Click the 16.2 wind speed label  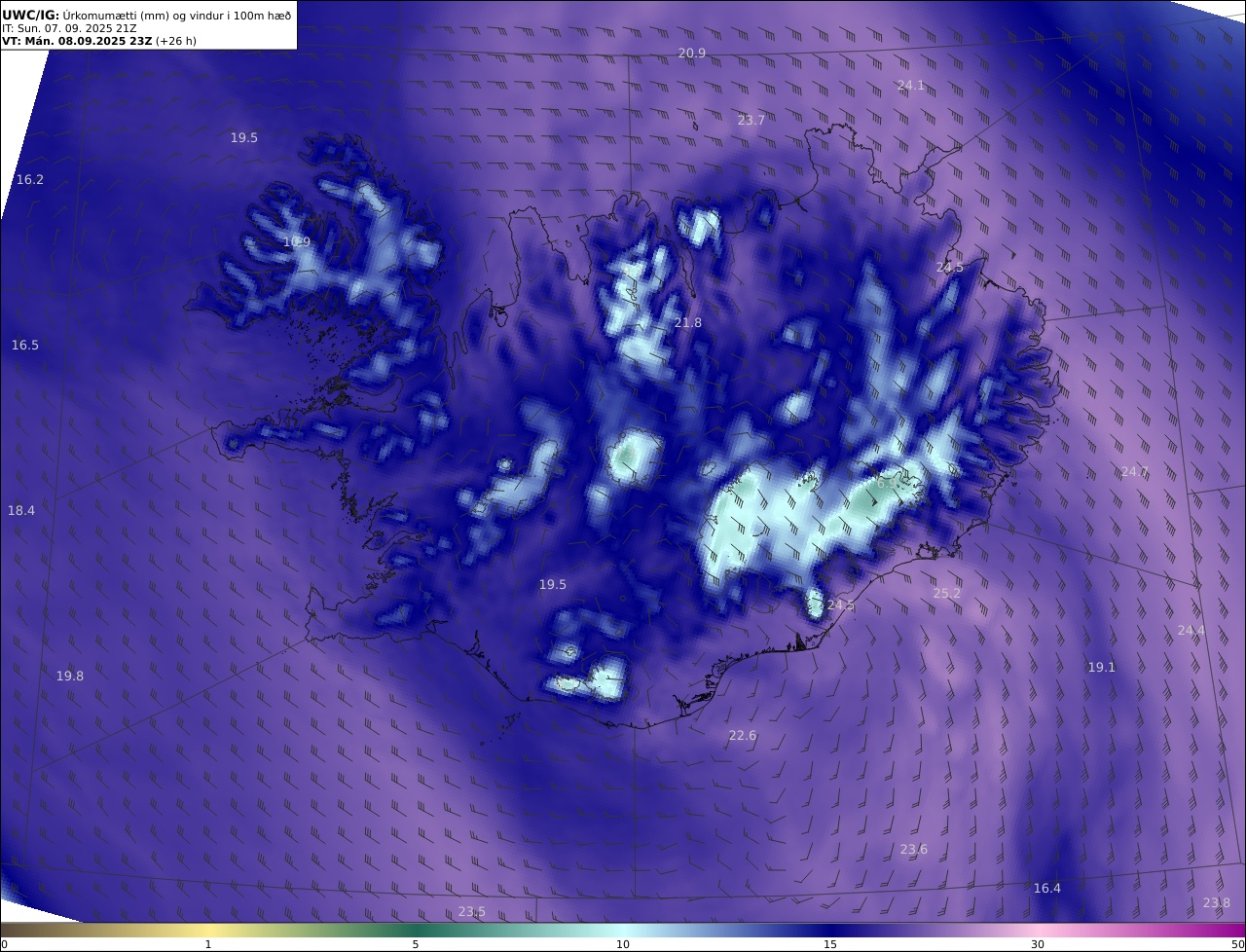pyautogui.click(x=30, y=179)
